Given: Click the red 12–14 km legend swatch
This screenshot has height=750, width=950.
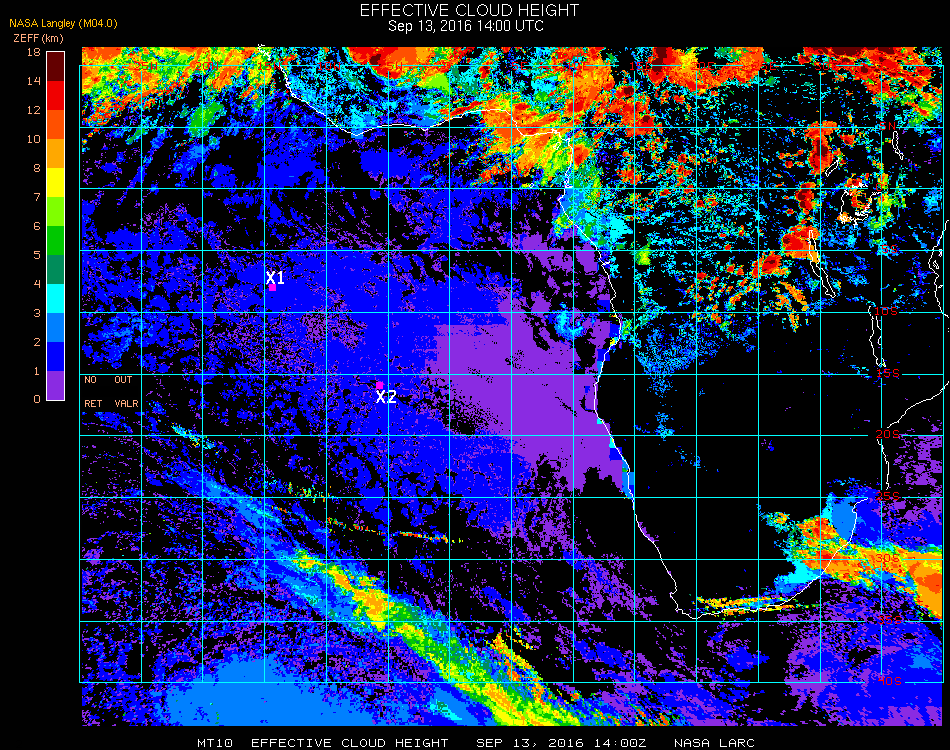Looking at the screenshot, I should coord(55,96).
